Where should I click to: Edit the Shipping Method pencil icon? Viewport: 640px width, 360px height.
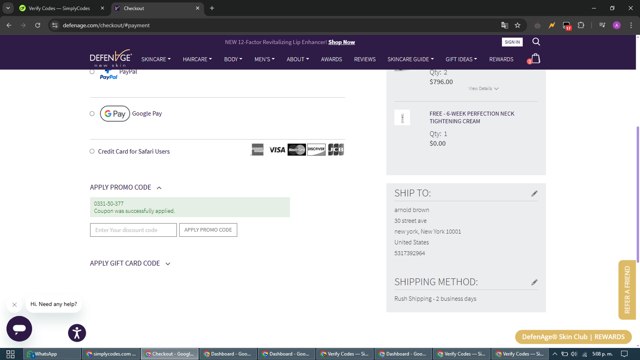pyautogui.click(x=534, y=282)
